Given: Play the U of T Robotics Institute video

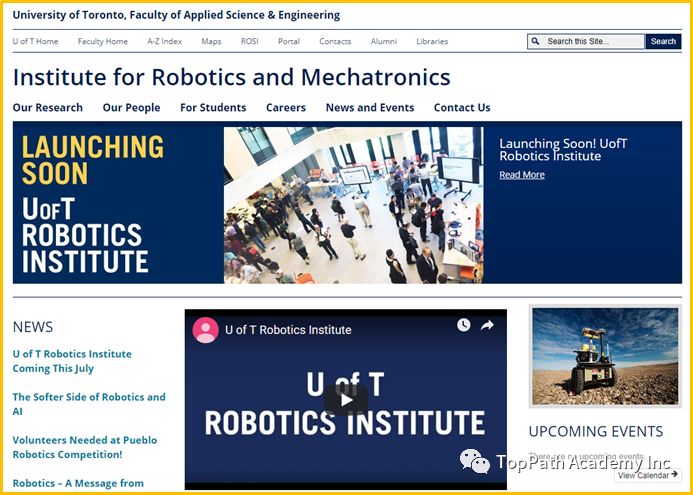Looking at the screenshot, I should 346,400.
